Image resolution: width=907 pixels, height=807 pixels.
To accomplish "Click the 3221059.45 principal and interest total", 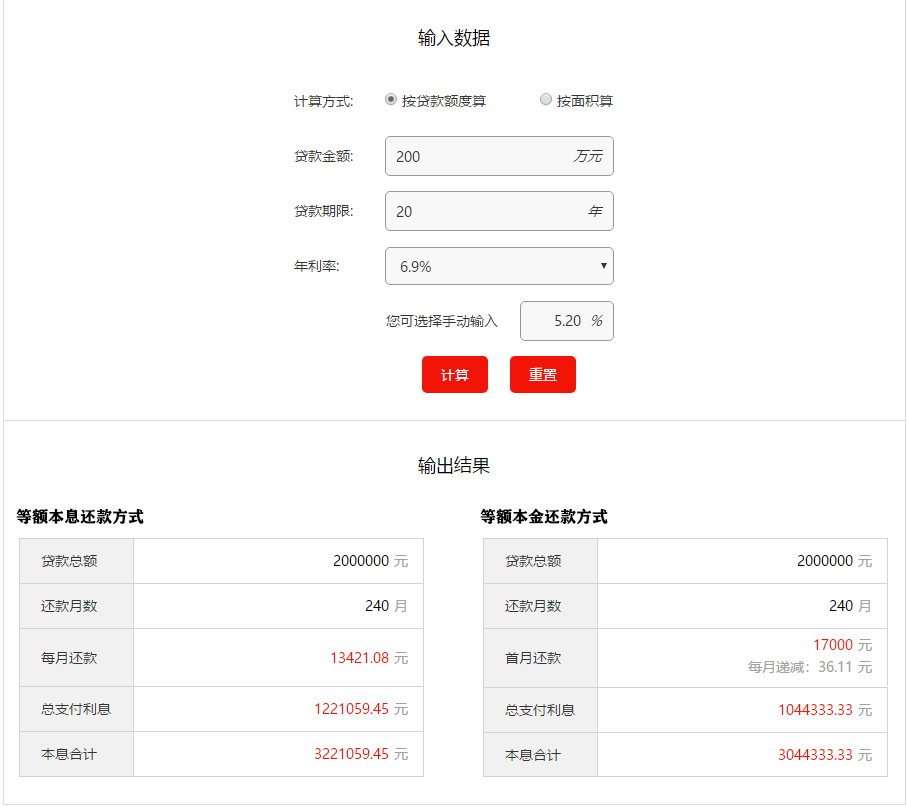I will point(351,754).
